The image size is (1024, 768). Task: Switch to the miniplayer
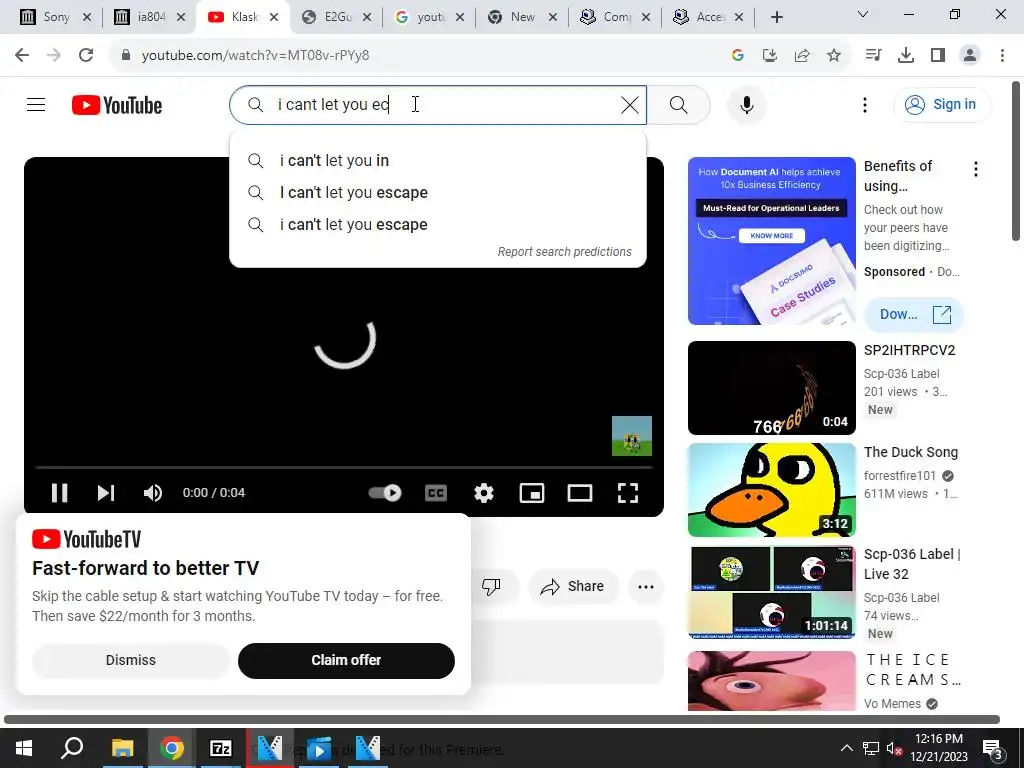[x=532, y=492]
